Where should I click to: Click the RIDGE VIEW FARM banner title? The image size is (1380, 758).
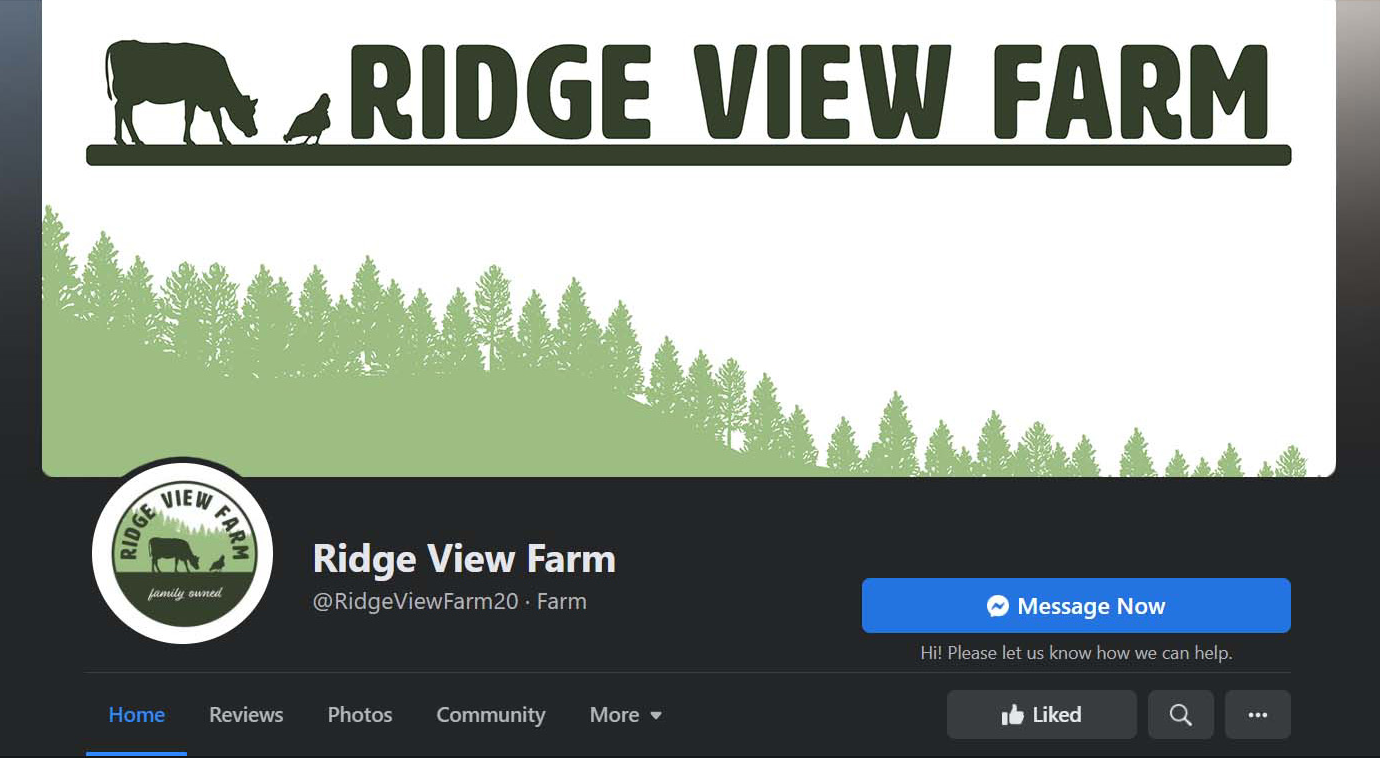pos(809,92)
